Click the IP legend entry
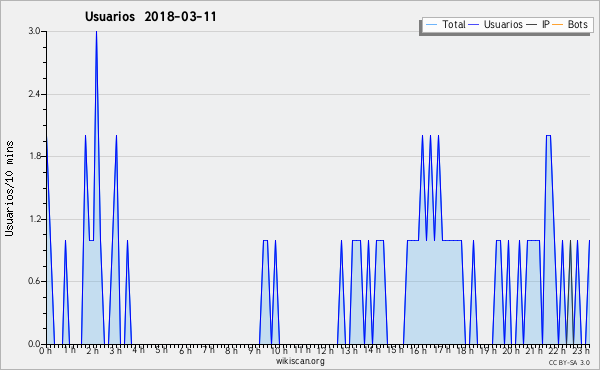Screen dimensions: 600x370 pos(538,24)
